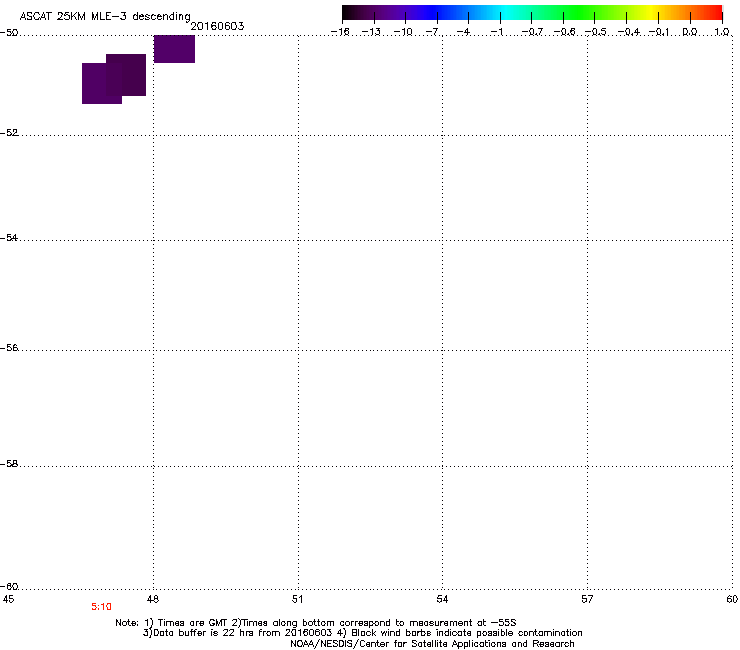This screenshot has height=650, width=740.
Task: Click the purple data cell right of 48 longitude line
Action: coord(174,49)
